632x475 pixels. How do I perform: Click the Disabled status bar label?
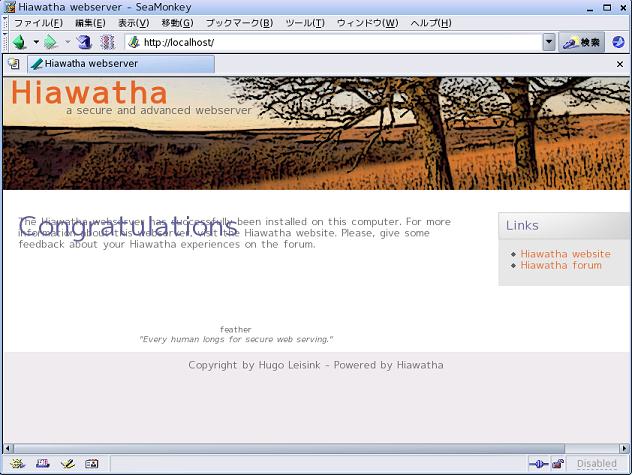(x=597, y=464)
